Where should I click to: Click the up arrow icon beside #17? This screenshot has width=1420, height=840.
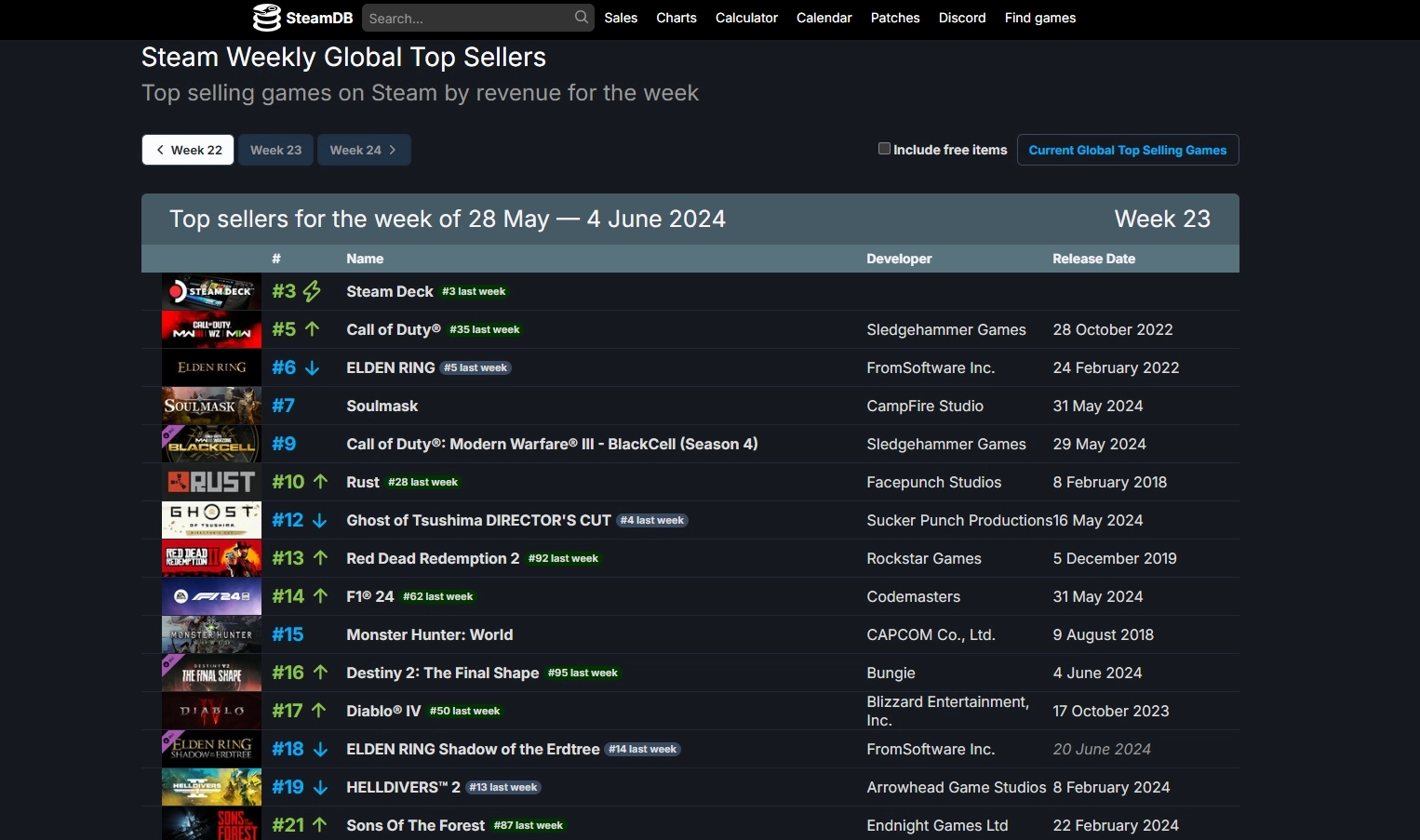point(318,711)
